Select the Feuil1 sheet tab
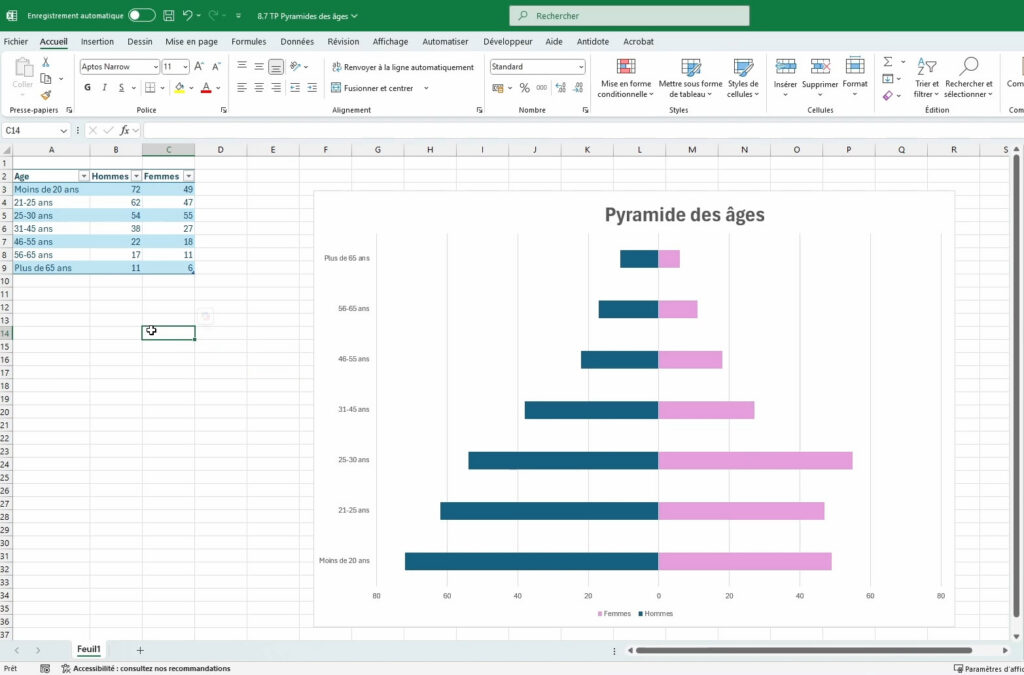Viewport: 1024px width, 675px height. (x=89, y=650)
